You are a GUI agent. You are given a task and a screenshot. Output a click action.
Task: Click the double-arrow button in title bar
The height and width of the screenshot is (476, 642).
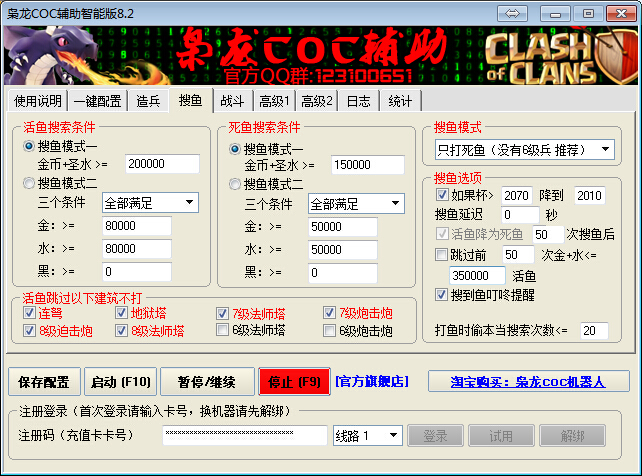511,12
